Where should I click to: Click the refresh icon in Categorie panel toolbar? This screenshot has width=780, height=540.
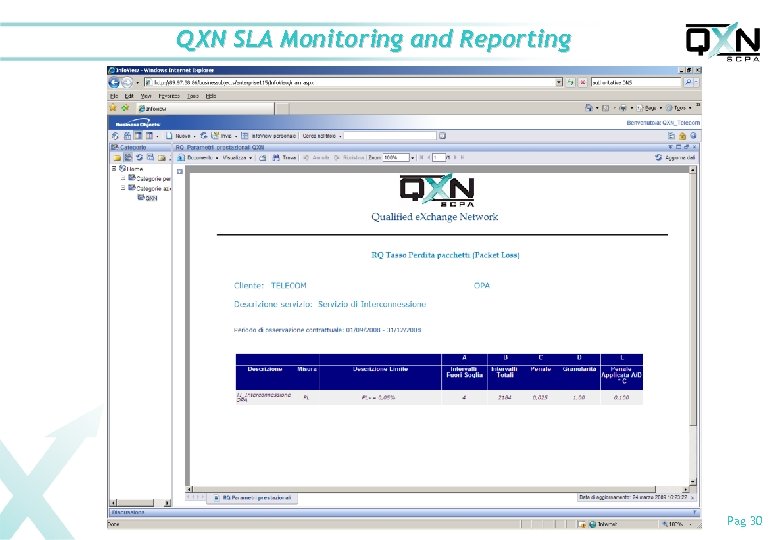pos(139,158)
